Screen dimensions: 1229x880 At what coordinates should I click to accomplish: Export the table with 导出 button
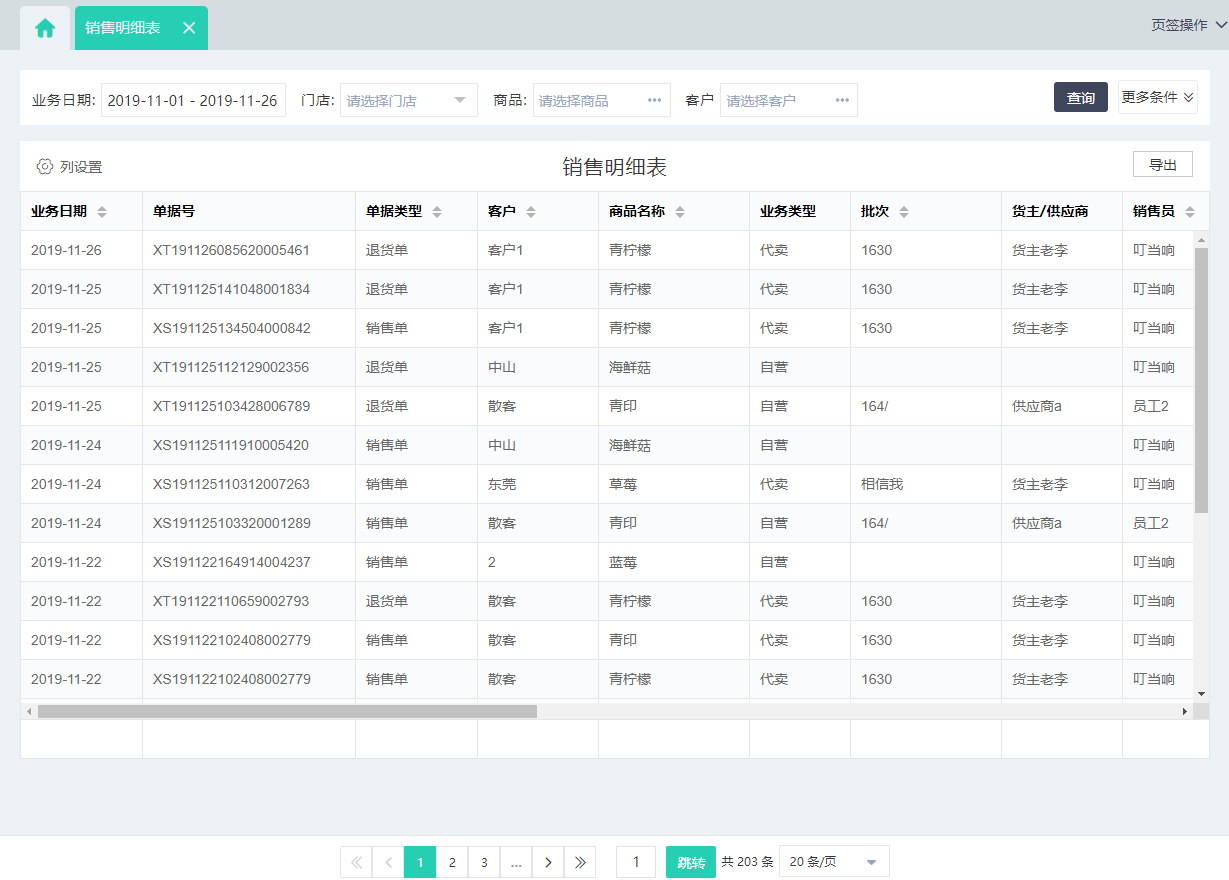click(x=1163, y=165)
